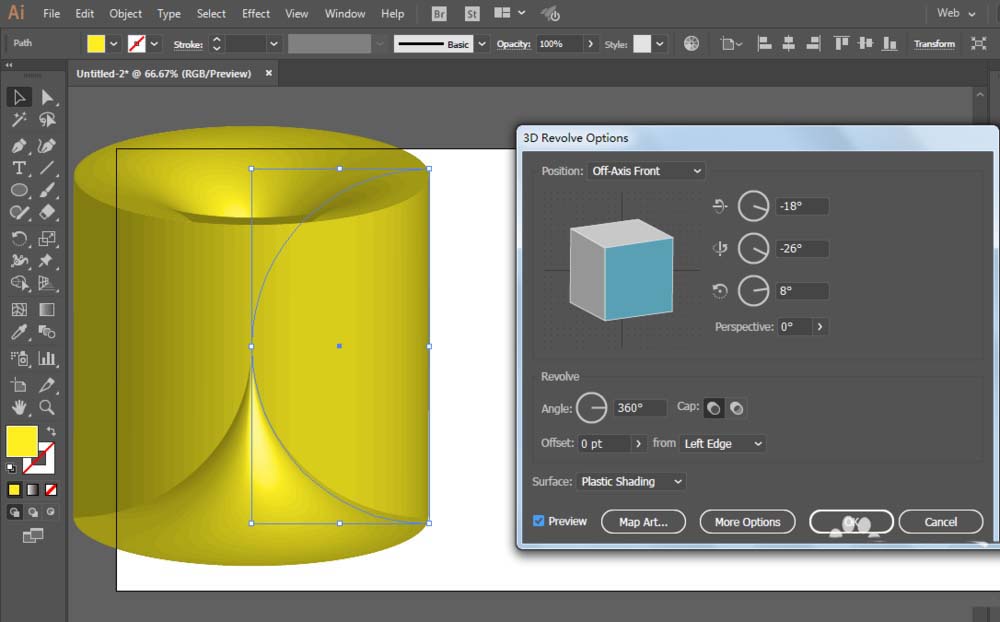The image size is (1000, 622).
Task: Select the Blend tool
Action: click(x=47, y=332)
